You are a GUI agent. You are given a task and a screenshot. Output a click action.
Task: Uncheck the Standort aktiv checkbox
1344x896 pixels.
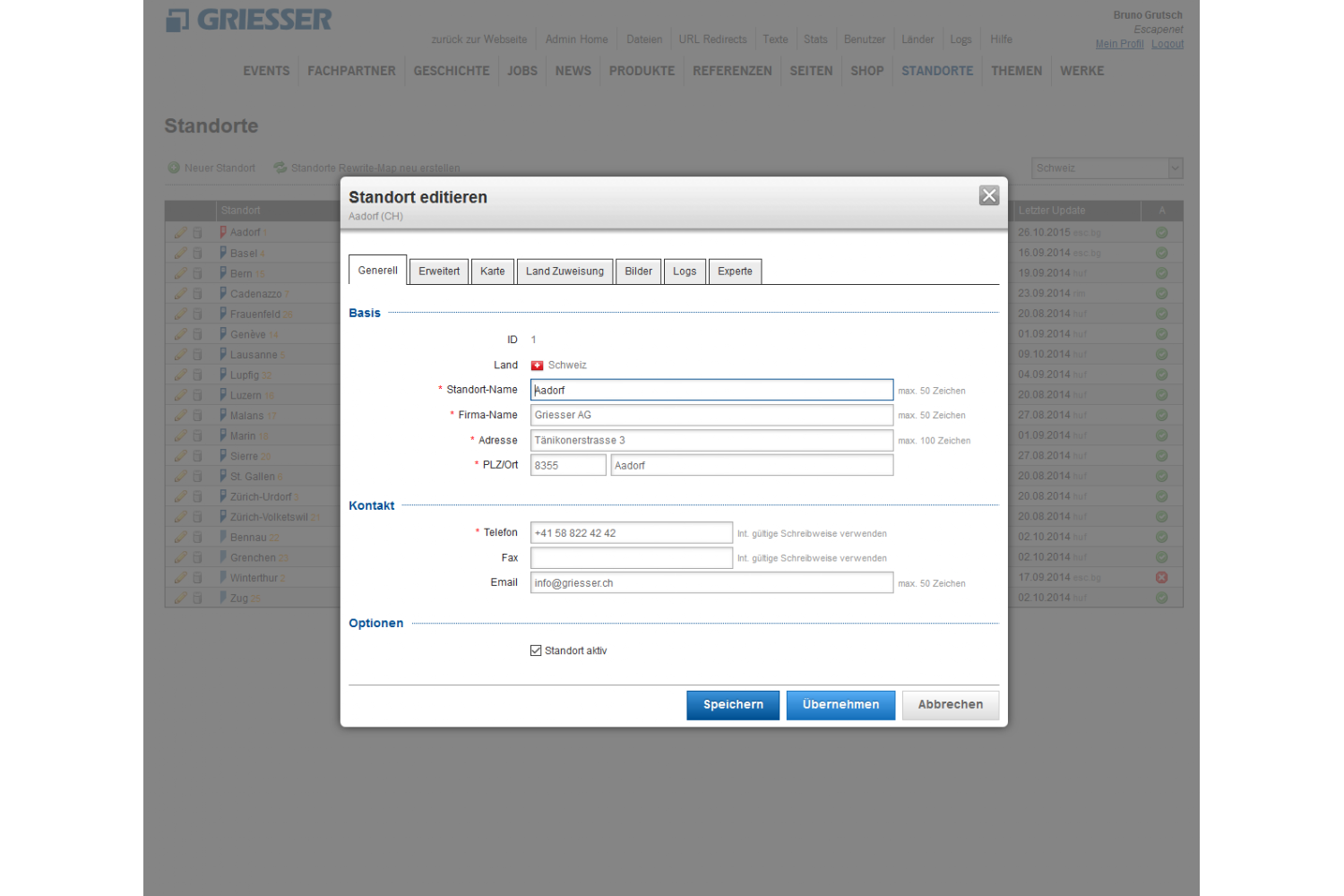[x=536, y=650]
